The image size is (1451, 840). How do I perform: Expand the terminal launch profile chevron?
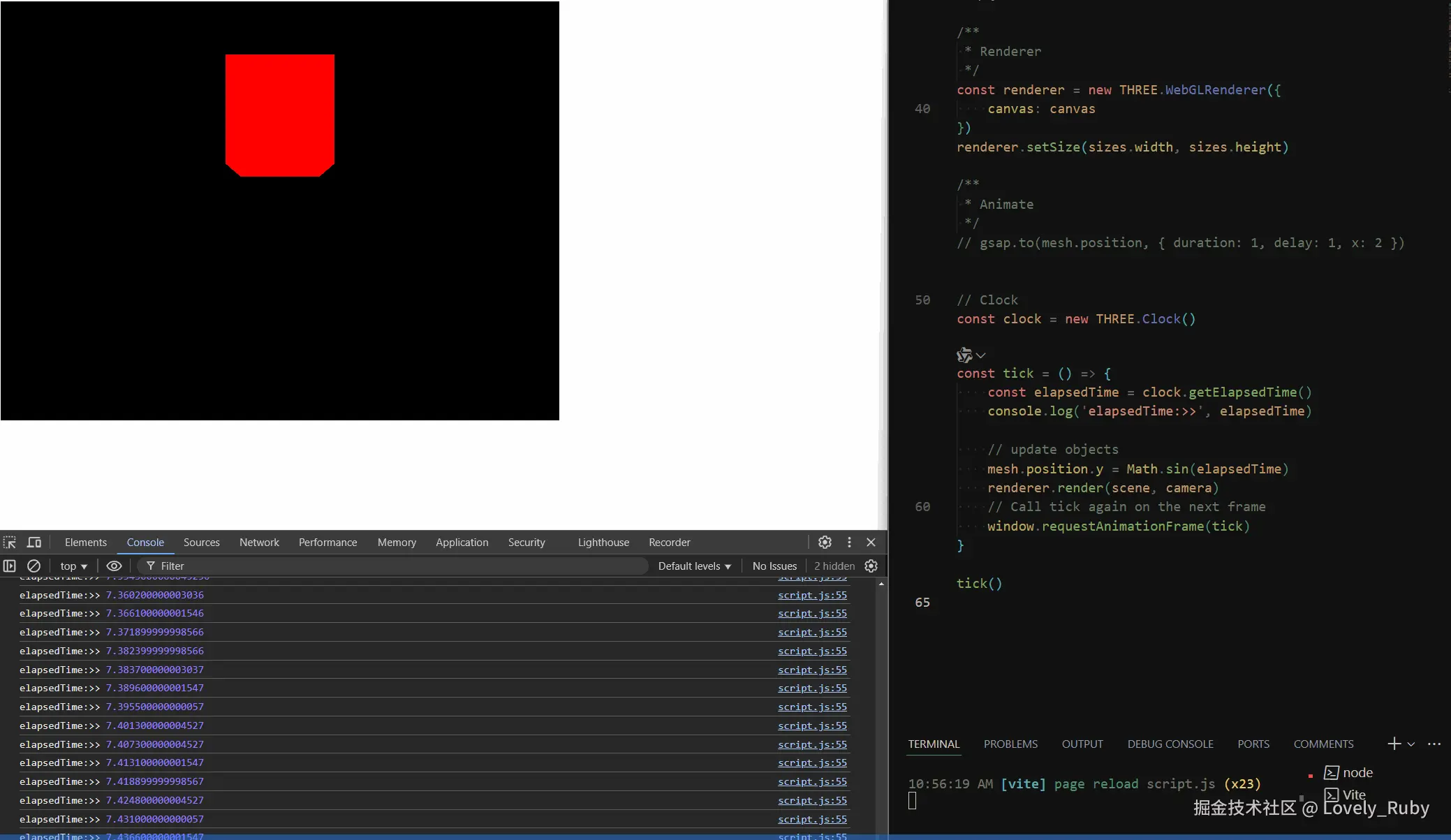(x=1411, y=744)
